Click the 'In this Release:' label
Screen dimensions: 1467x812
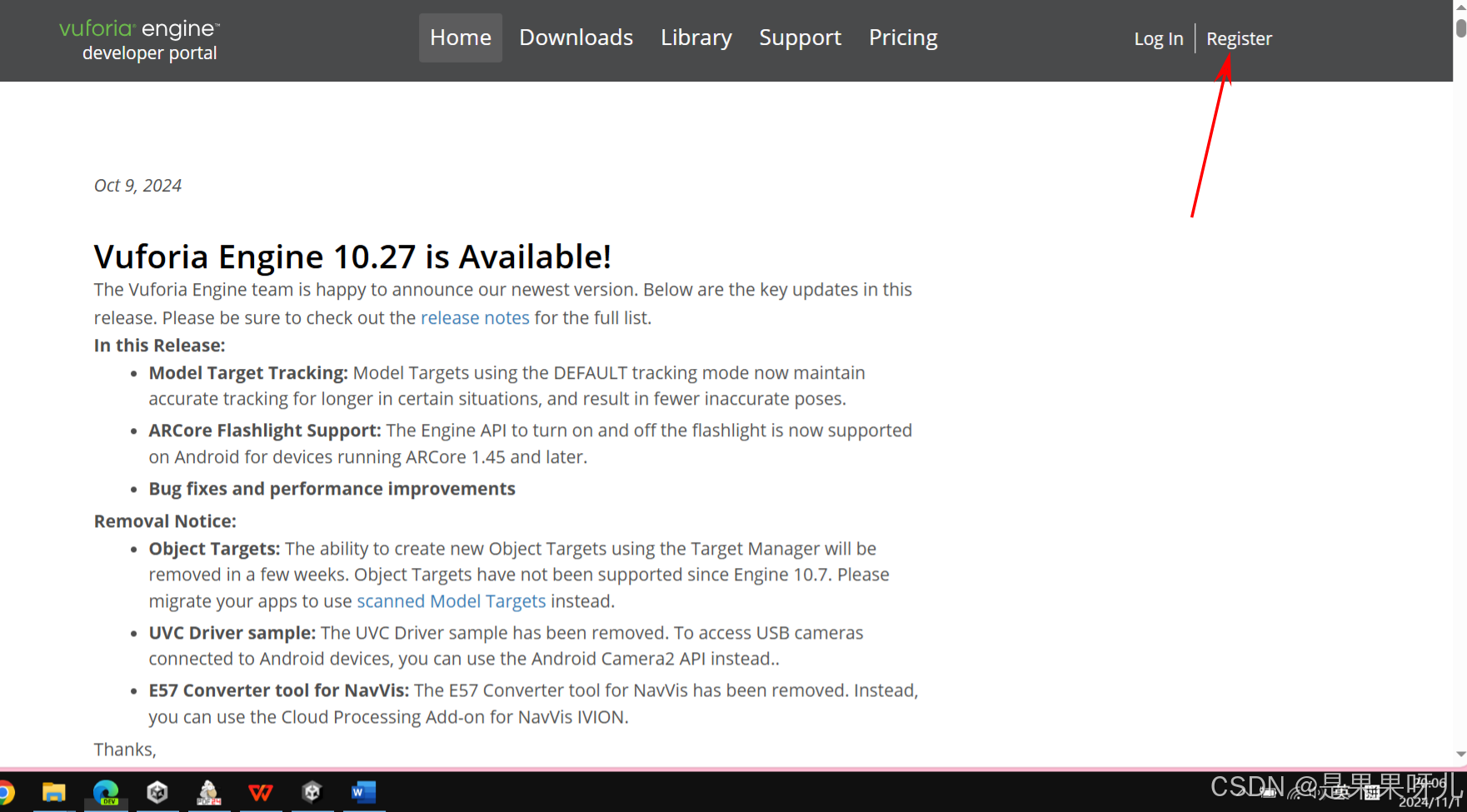tap(159, 346)
